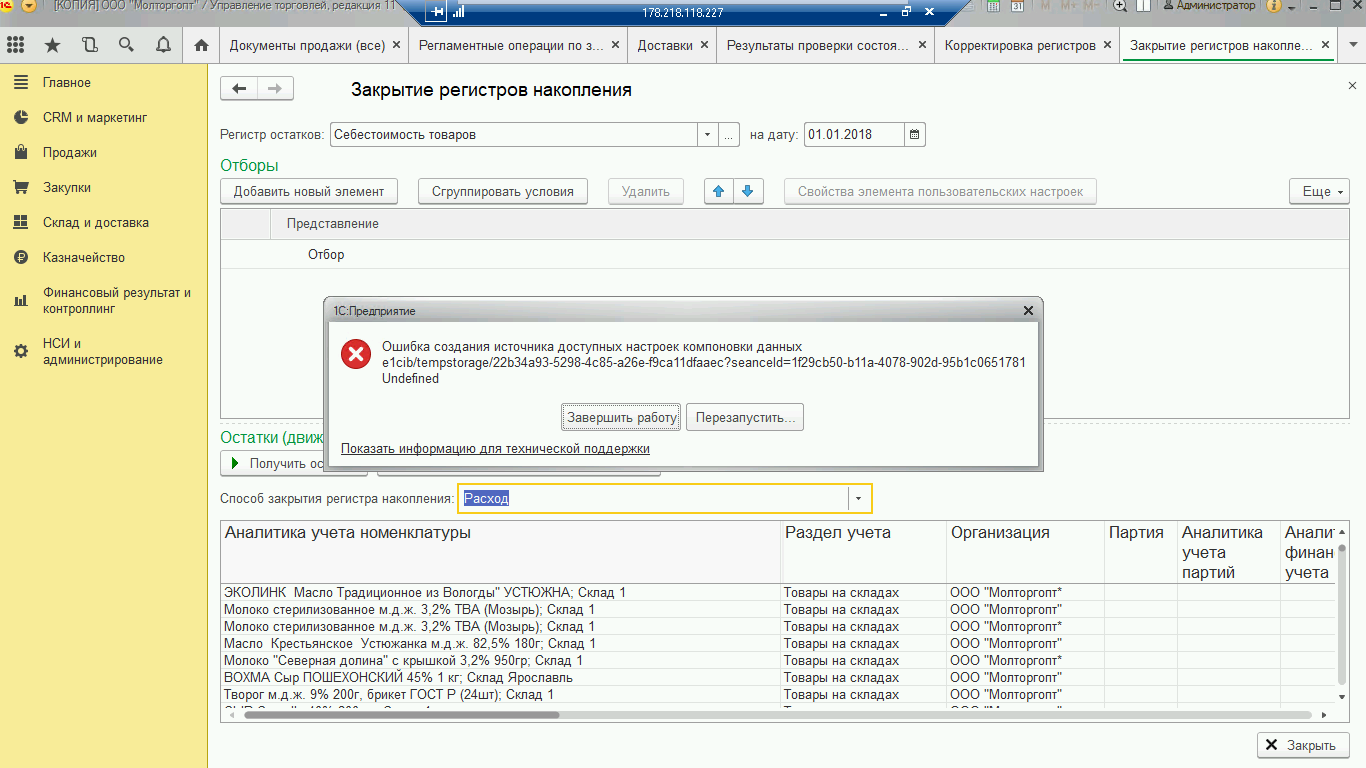This screenshot has height=768, width=1366.
Task: Click the Аналитика учета номенклатуры column header
Action: coord(500,552)
